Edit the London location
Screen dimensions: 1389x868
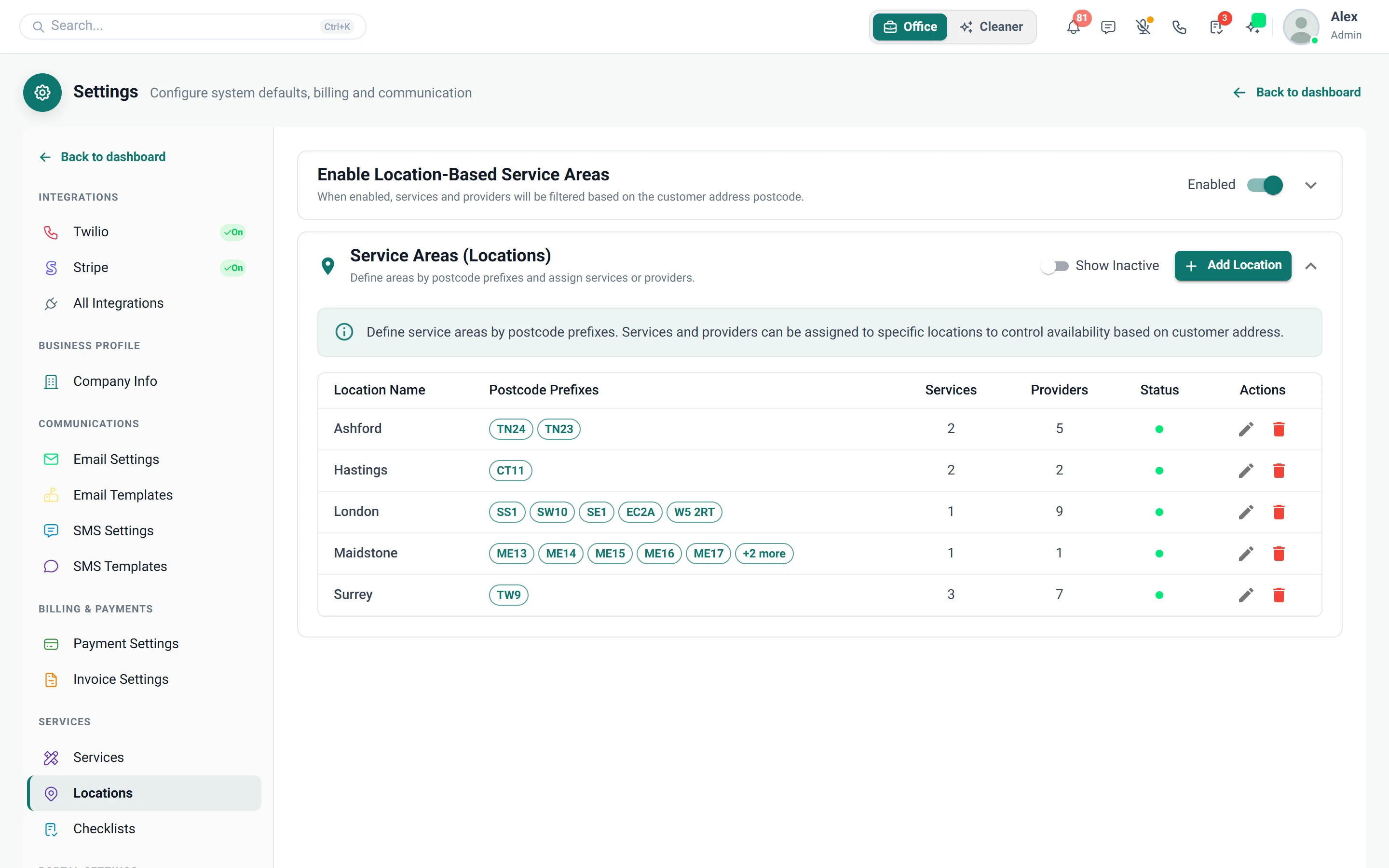(x=1245, y=512)
